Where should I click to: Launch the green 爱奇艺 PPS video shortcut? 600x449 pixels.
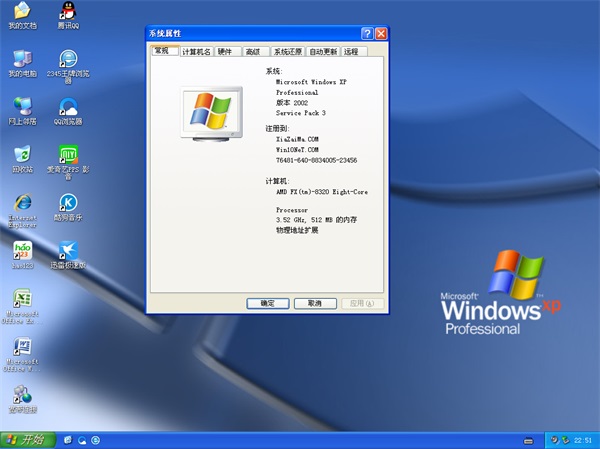[x=68, y=155]
